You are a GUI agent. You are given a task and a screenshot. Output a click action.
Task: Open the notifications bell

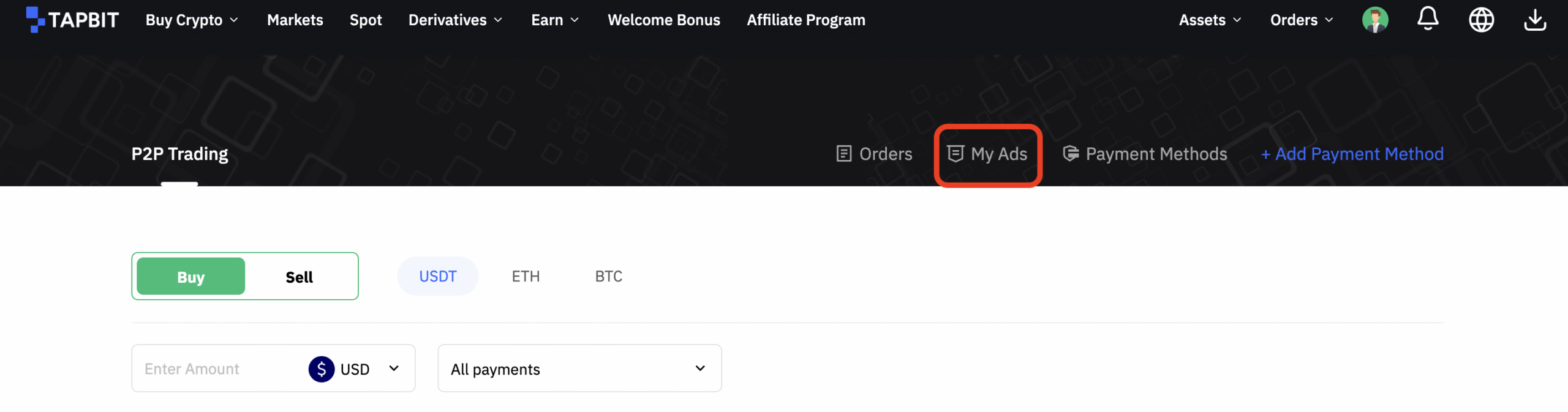[1427, 19]
